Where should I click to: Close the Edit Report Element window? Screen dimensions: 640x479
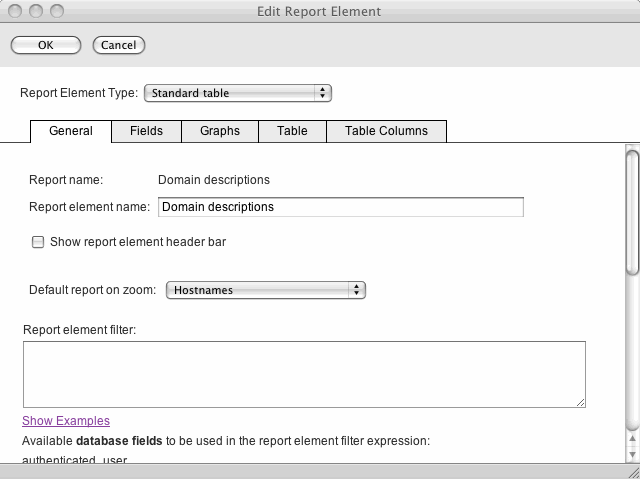click(x=14, y=11)
